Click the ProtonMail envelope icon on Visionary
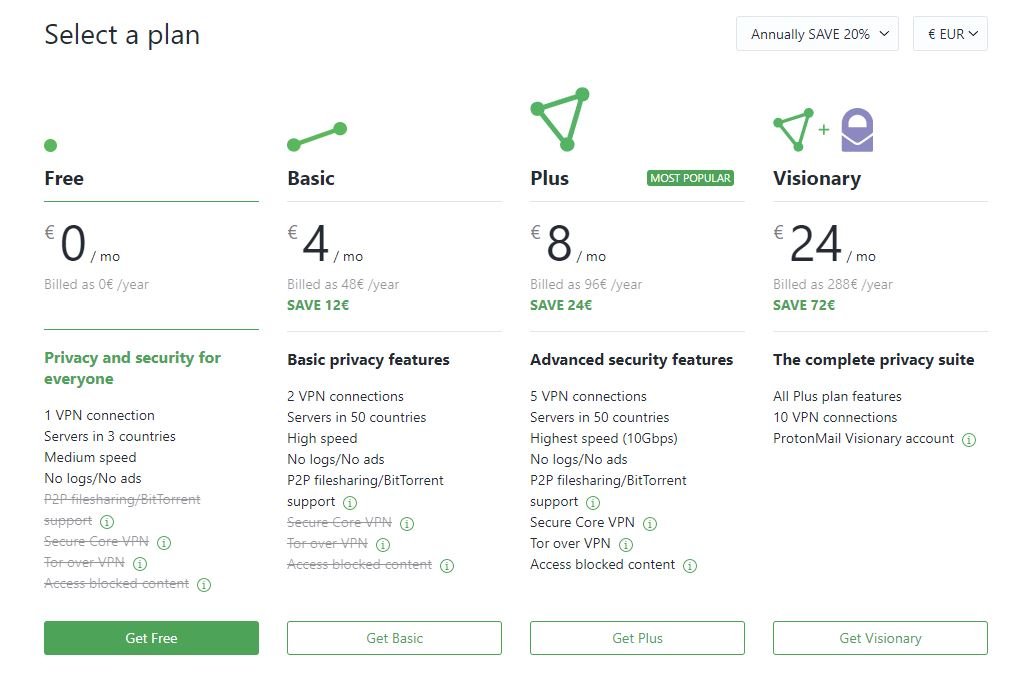1032x683 pixels. [857, 131]
